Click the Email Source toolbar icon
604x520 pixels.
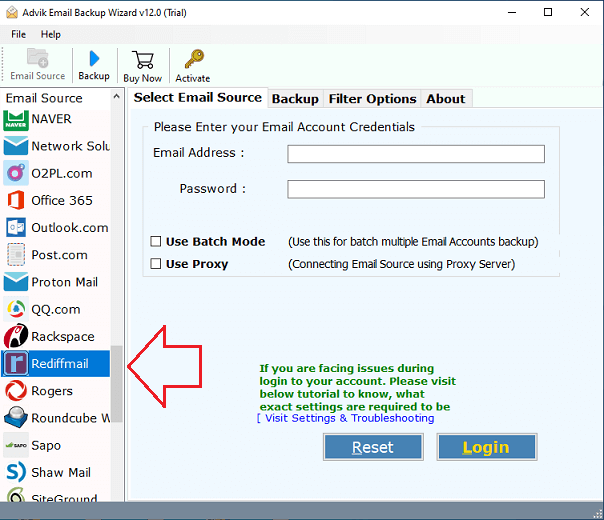point(38,58)
